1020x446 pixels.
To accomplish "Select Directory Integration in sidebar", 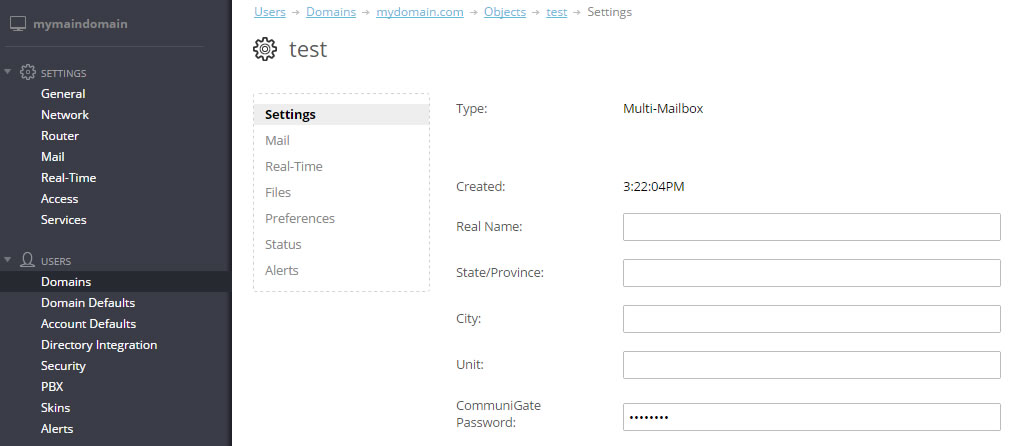I will (99, 345).
